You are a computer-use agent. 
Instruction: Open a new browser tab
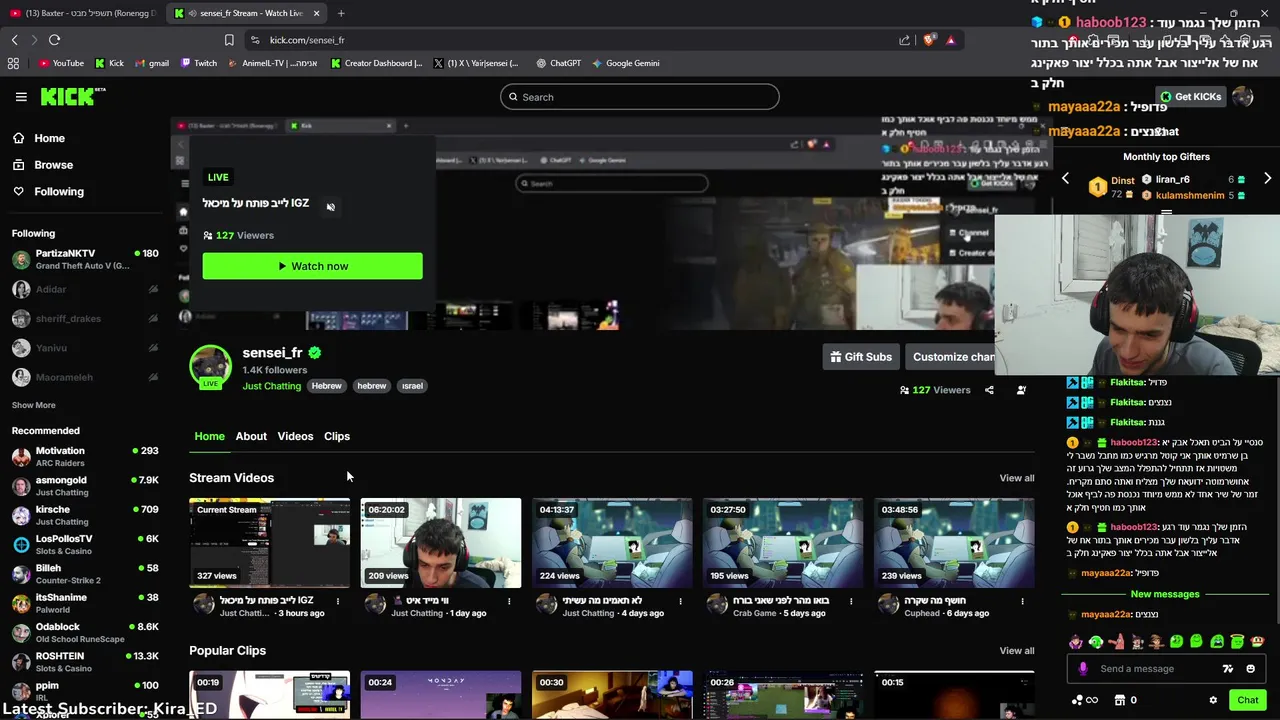[x=341, y=13]
